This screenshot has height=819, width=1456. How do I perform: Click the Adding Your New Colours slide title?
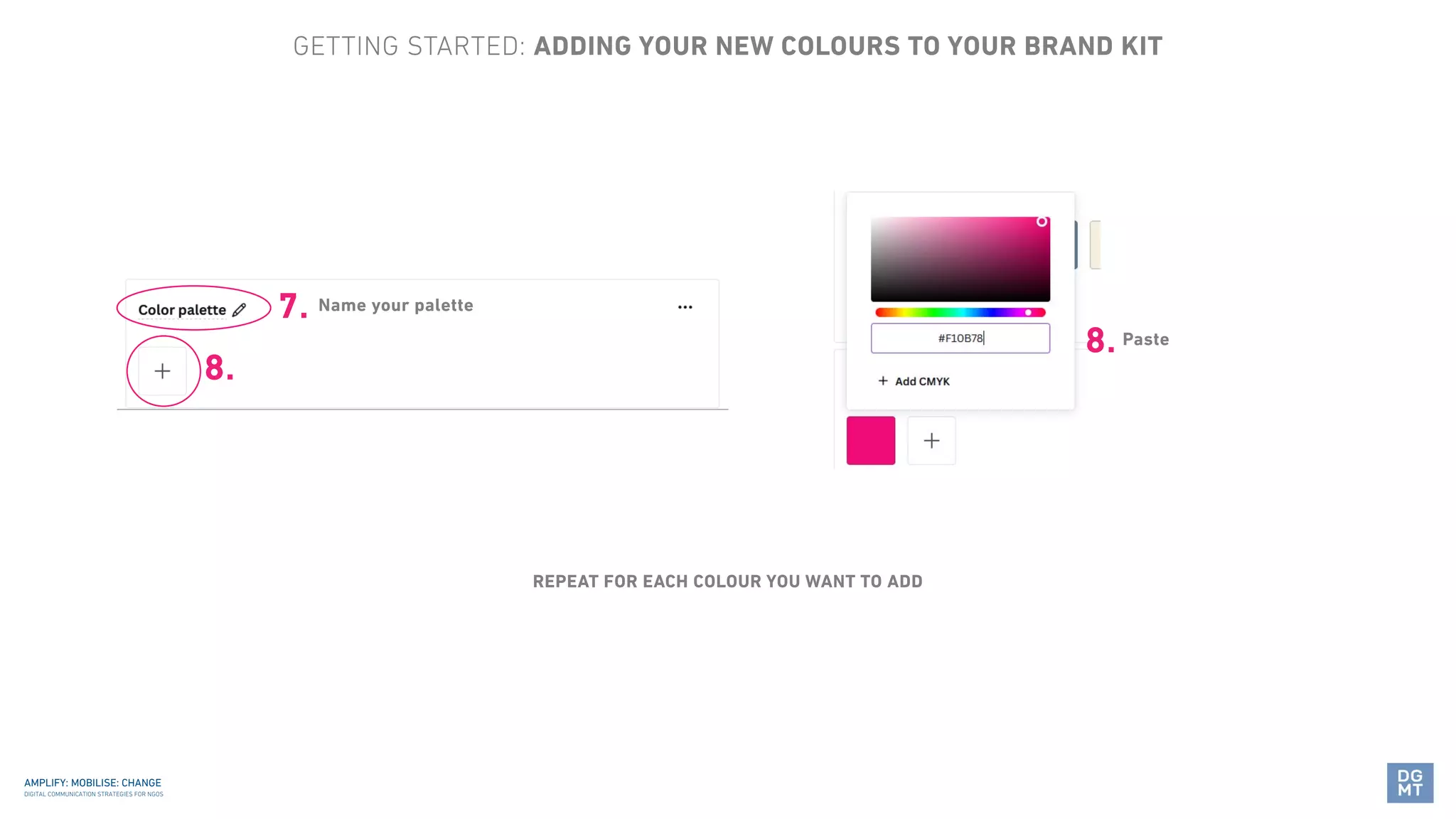848,46
